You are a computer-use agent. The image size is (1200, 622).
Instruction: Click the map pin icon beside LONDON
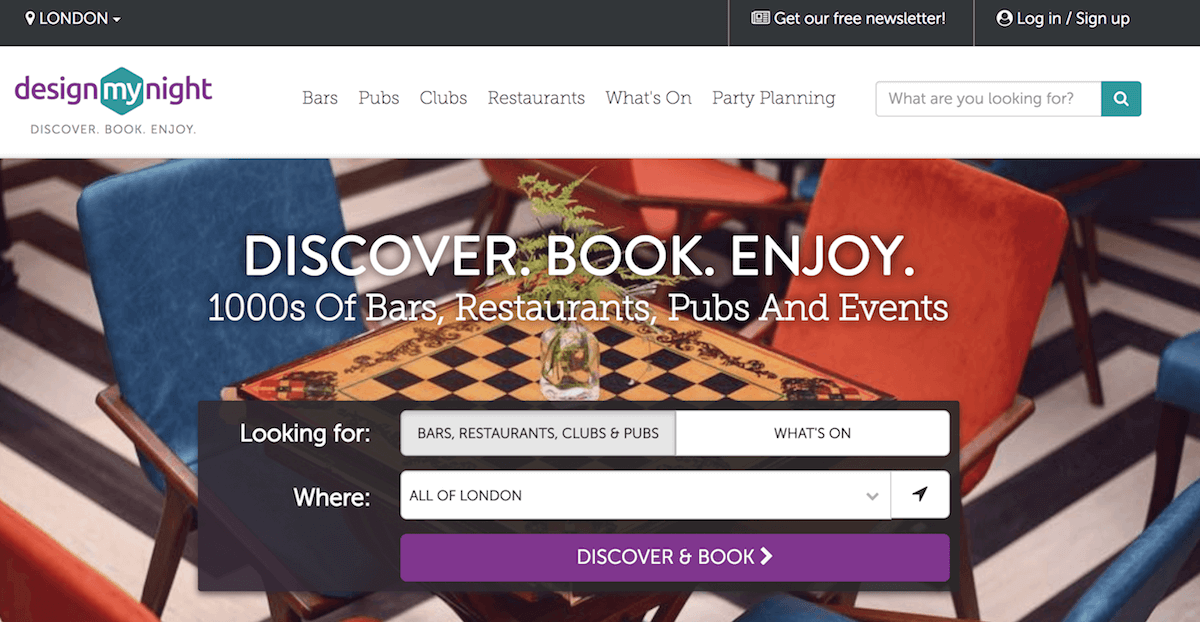pos(30,19)
